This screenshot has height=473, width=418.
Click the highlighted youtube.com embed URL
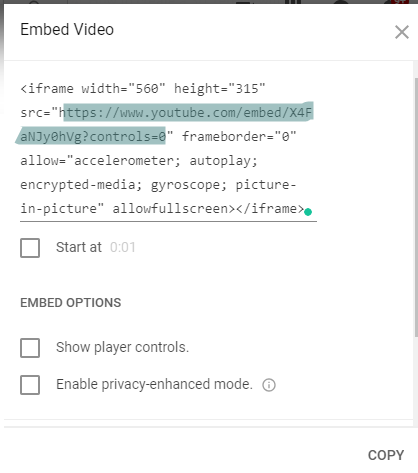coord(166,125)
